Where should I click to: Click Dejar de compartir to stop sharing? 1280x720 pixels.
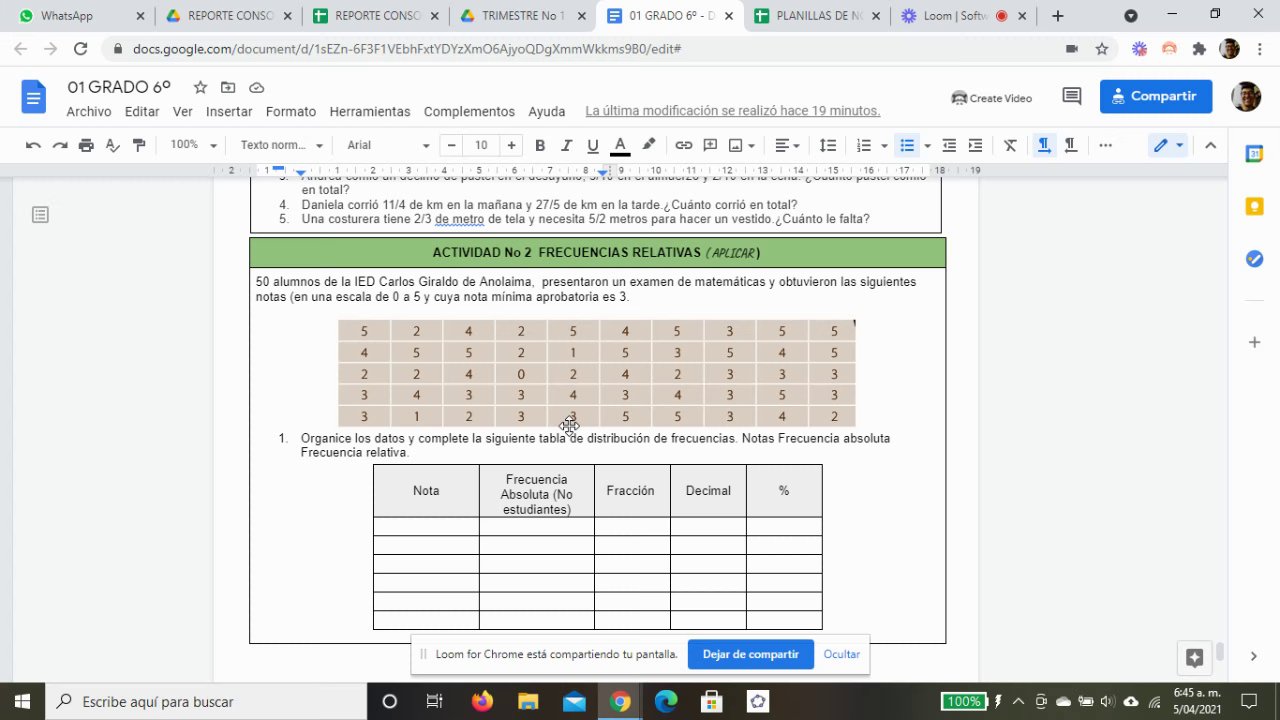click(751, 654)
